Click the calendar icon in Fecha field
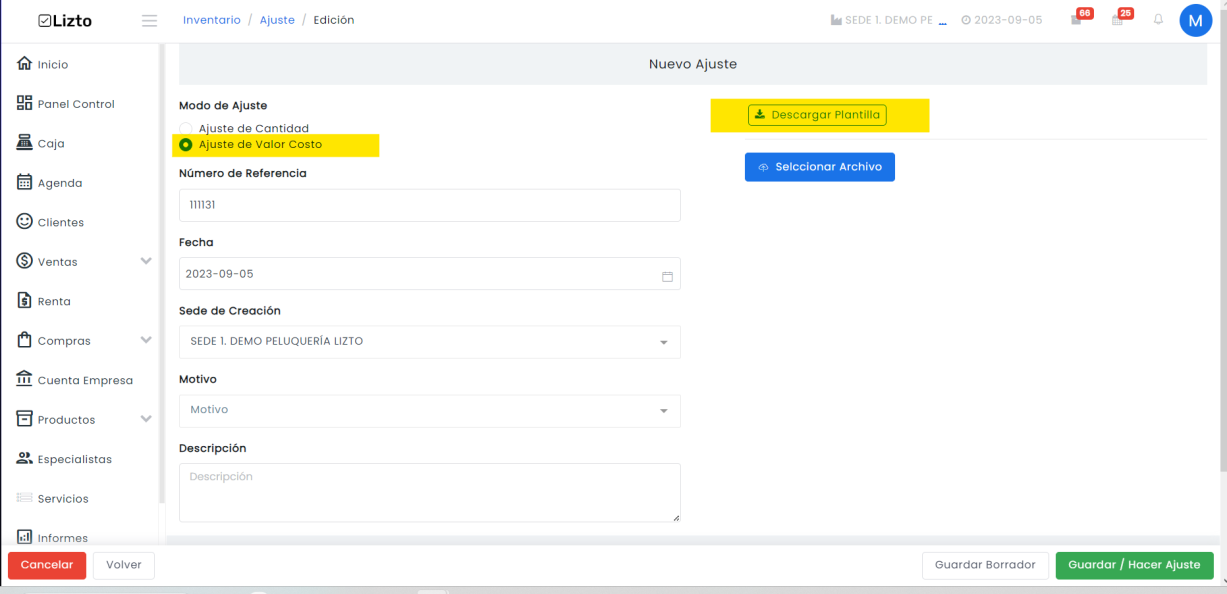 pyautogui.click(x=667, y=275)
